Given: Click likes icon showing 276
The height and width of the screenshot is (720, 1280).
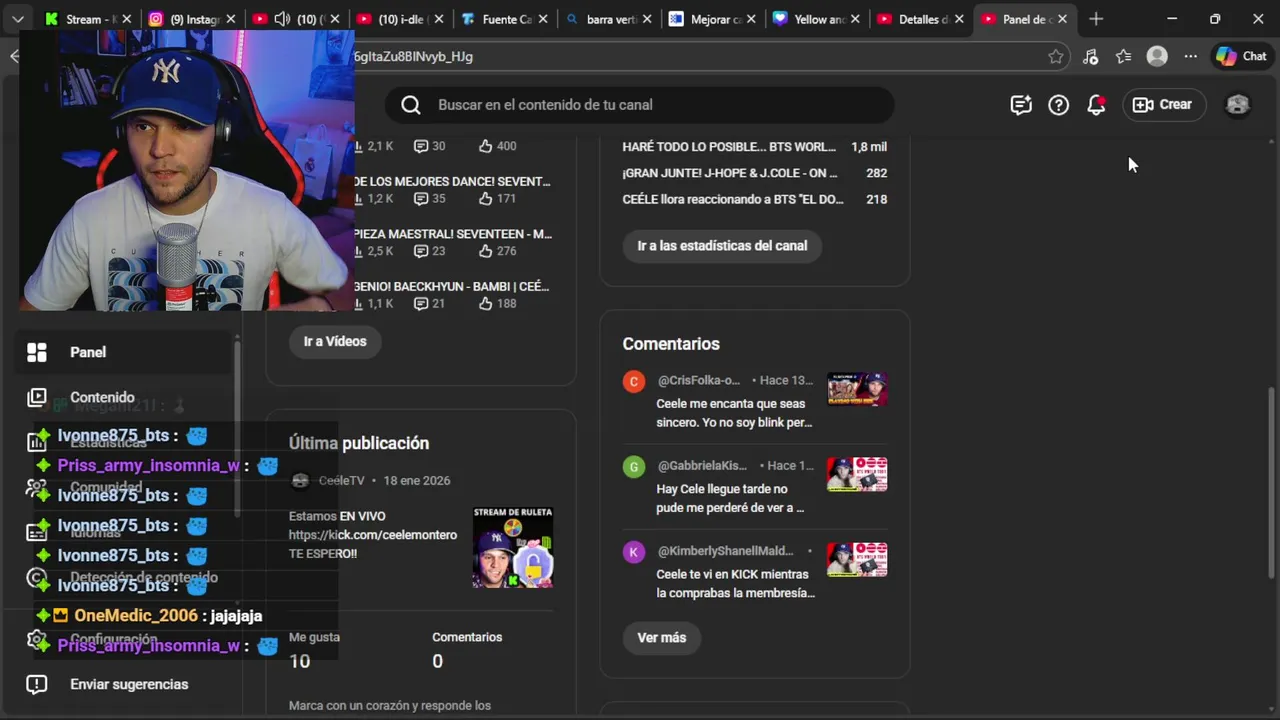Looking at the screenshot, I should point(485,252).
